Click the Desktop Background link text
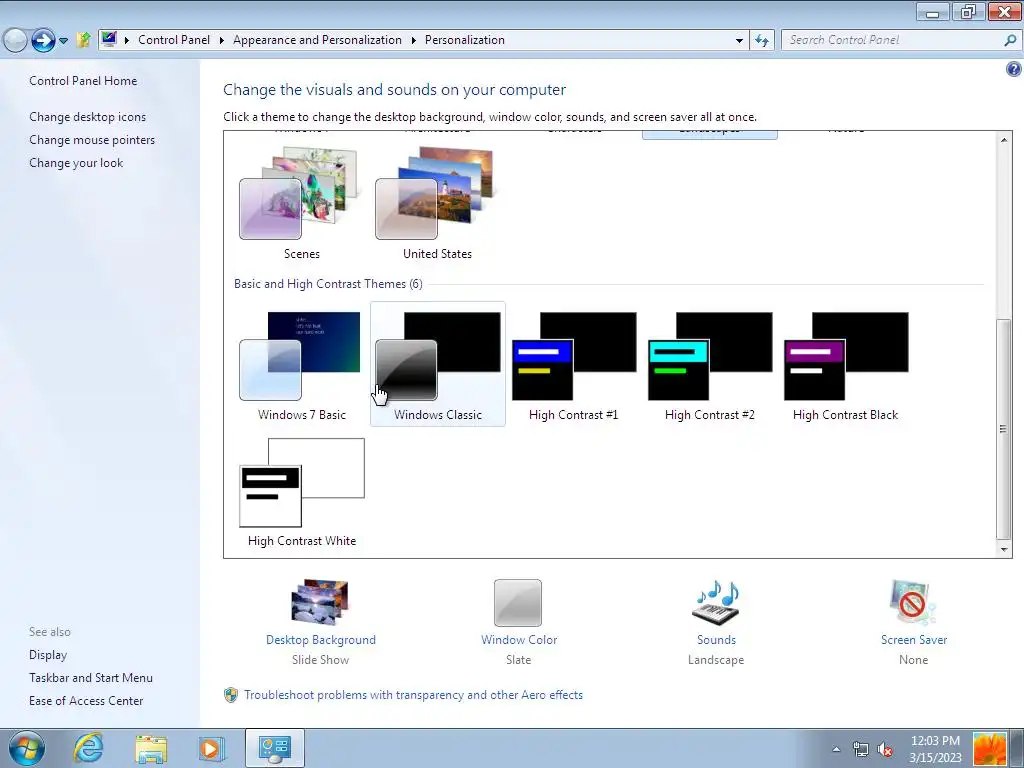The height and width of the screenshot is (768, 1024). click(x=321, y=640)
